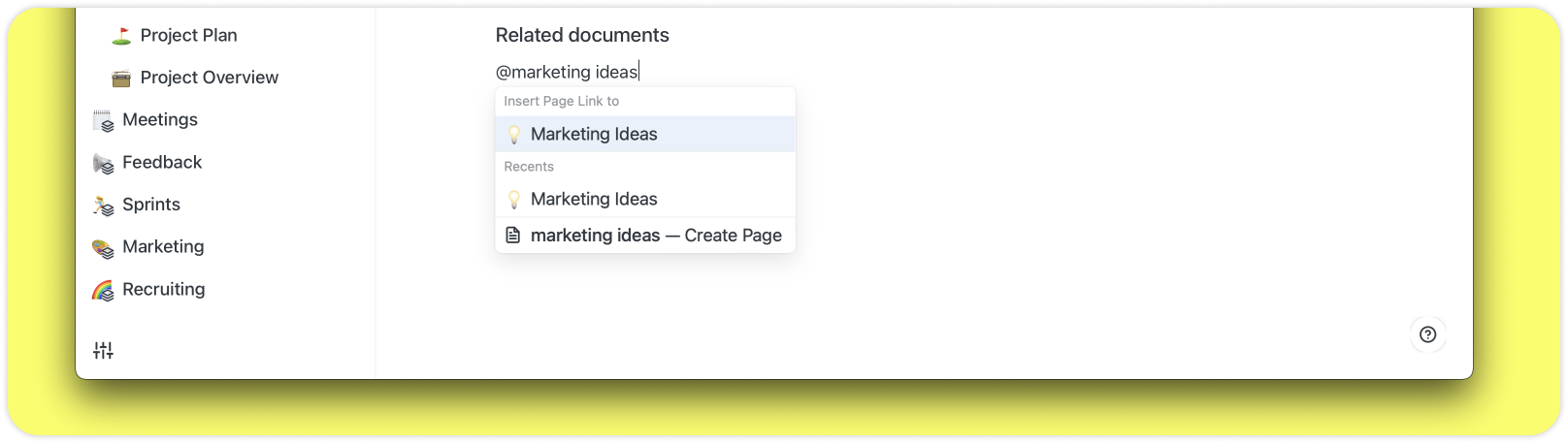Click the Project Overview page icon

click(x=121, y=79)
